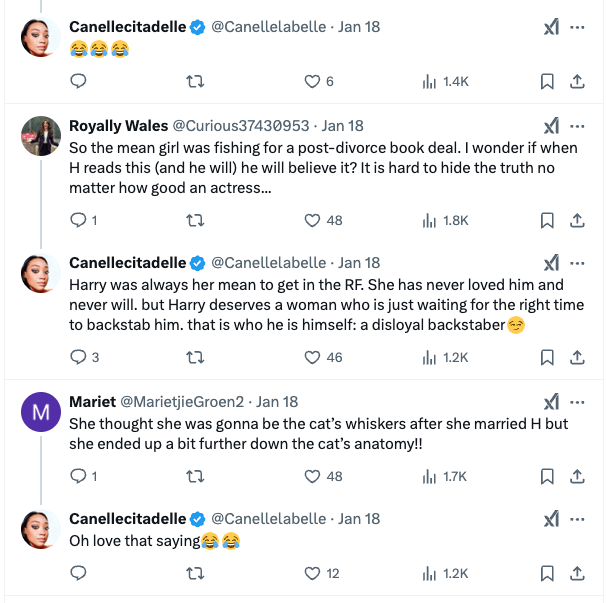Viewport: 606px width, 603px height.
Task: Open Jan 18 timestamp on Mariet's tweet
Action: pyautogui.click(x=277, y=402)
